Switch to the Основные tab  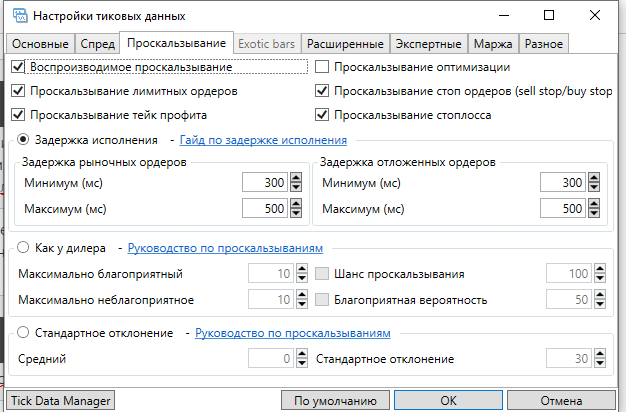click(40, 44)
